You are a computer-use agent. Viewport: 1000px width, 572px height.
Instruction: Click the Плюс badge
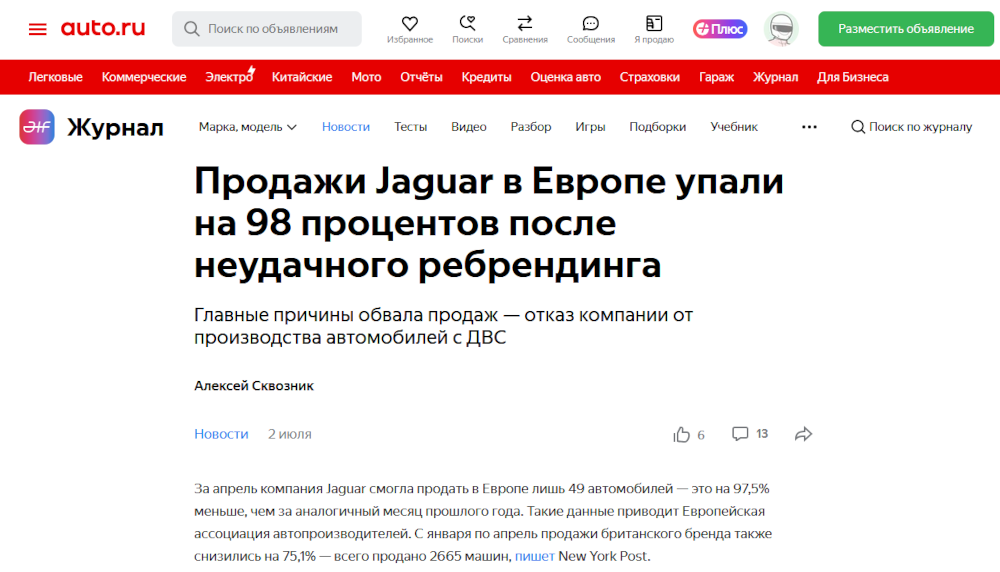(720, 29)
